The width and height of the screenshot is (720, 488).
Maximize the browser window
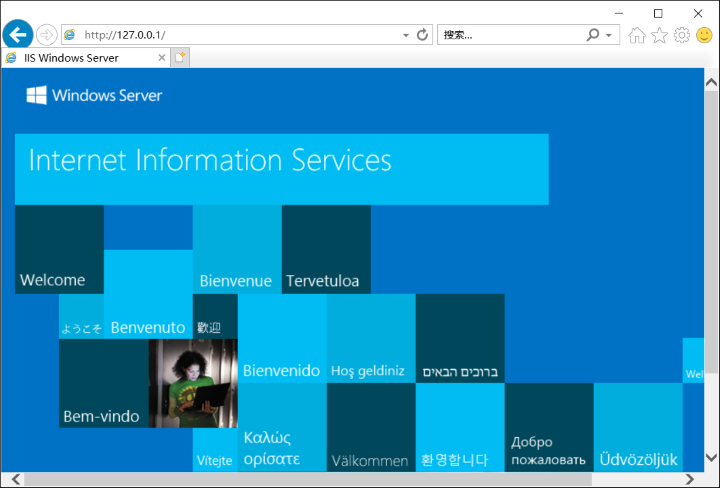click(658, 13)
